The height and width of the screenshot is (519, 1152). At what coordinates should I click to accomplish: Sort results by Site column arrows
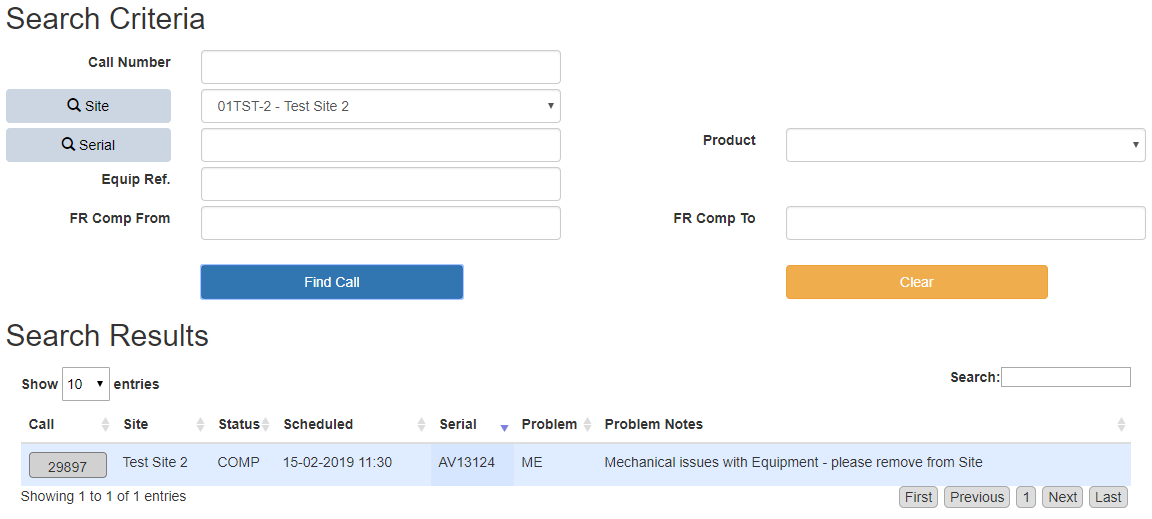201,425
